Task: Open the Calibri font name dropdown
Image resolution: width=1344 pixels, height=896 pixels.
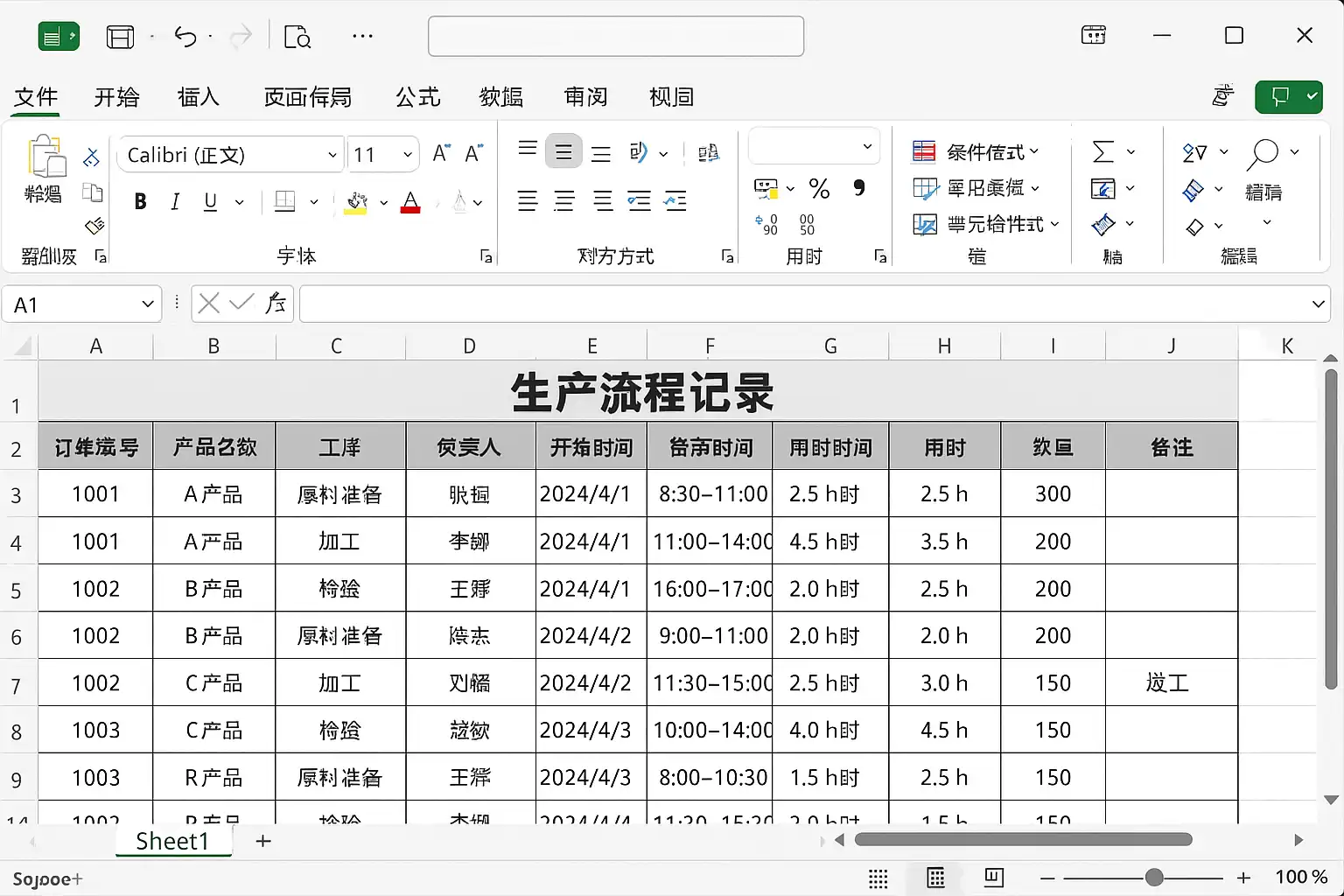Action: [x=332, y=155]
